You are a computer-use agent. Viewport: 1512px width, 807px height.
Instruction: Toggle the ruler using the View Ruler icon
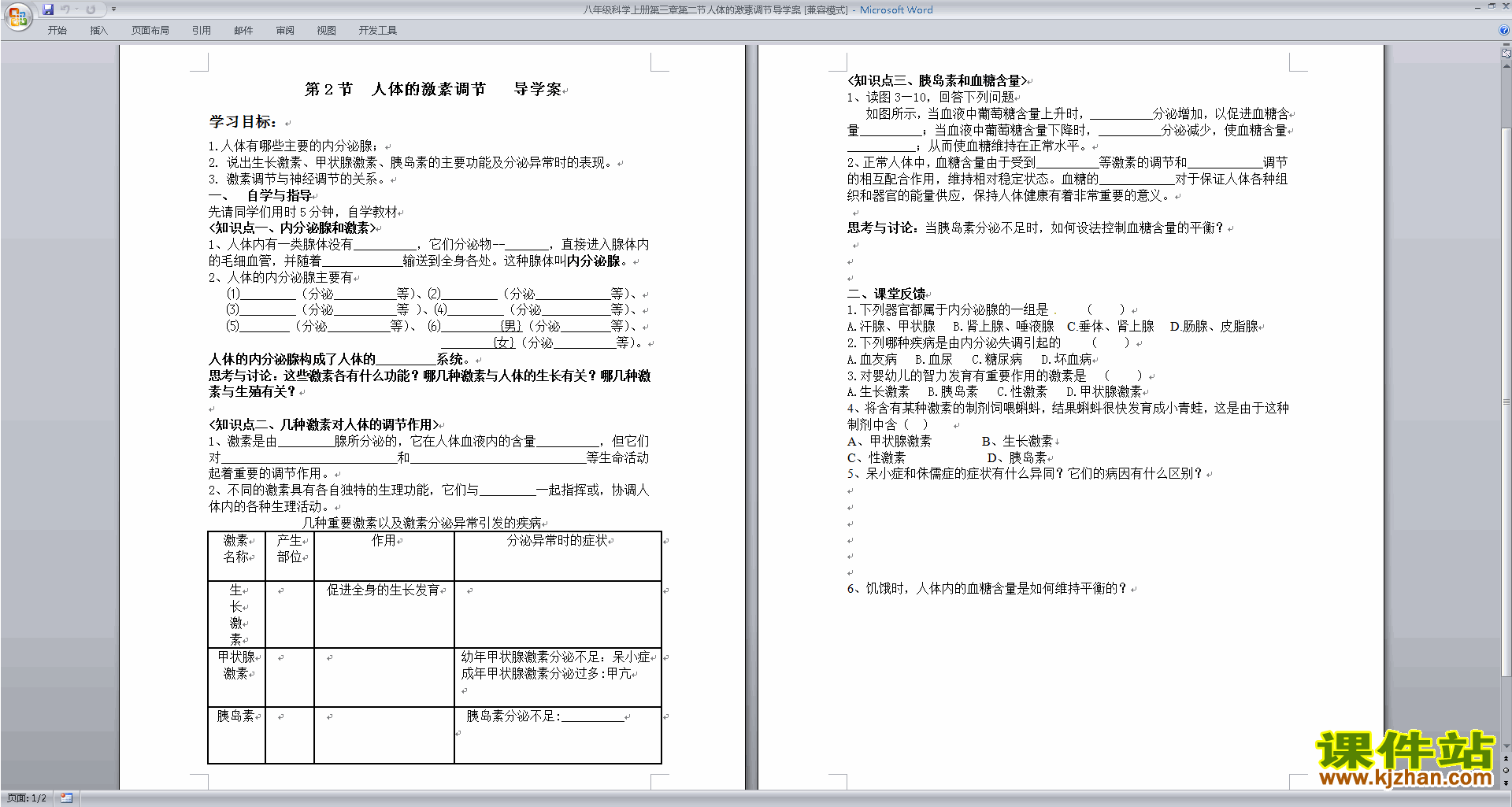coord(1506,54)
